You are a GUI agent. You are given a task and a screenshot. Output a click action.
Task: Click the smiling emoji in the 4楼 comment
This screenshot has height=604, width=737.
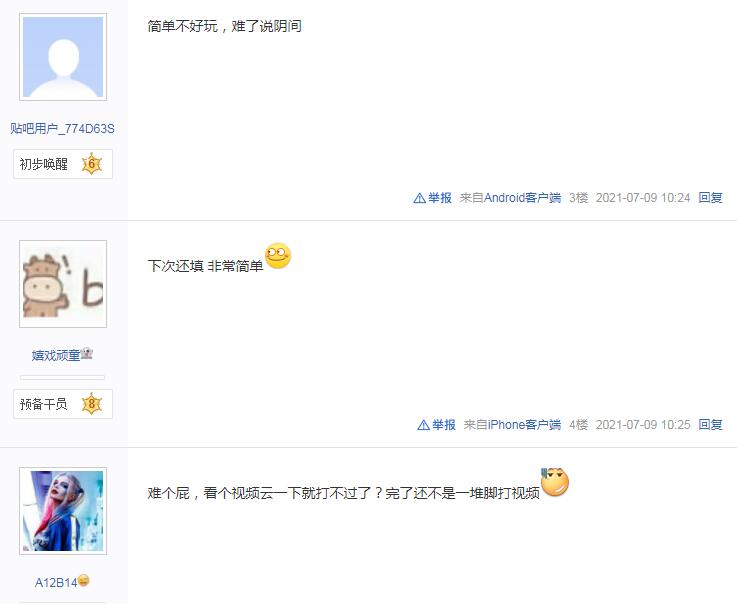[278, 256]
